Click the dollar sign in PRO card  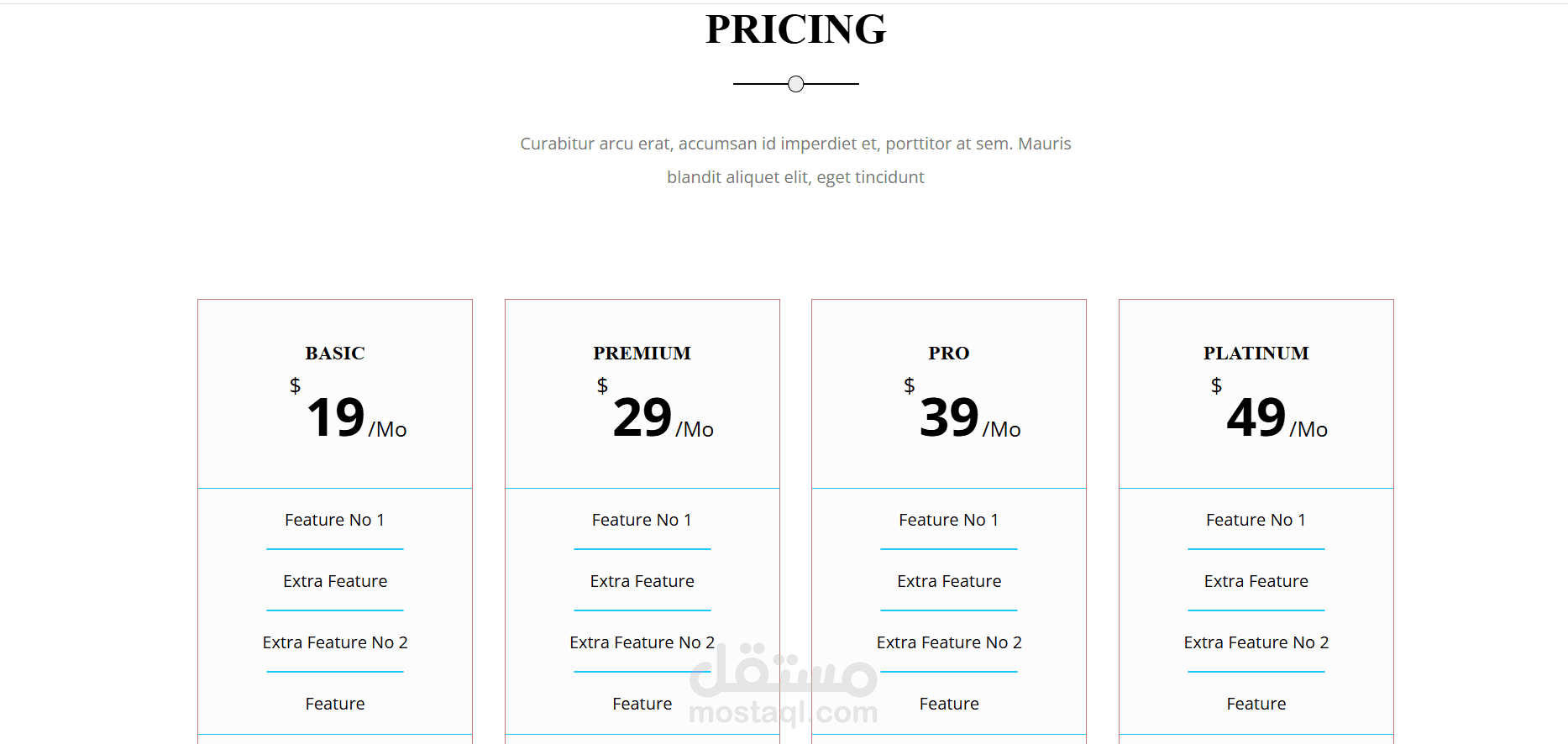click(x=909, y=385)
